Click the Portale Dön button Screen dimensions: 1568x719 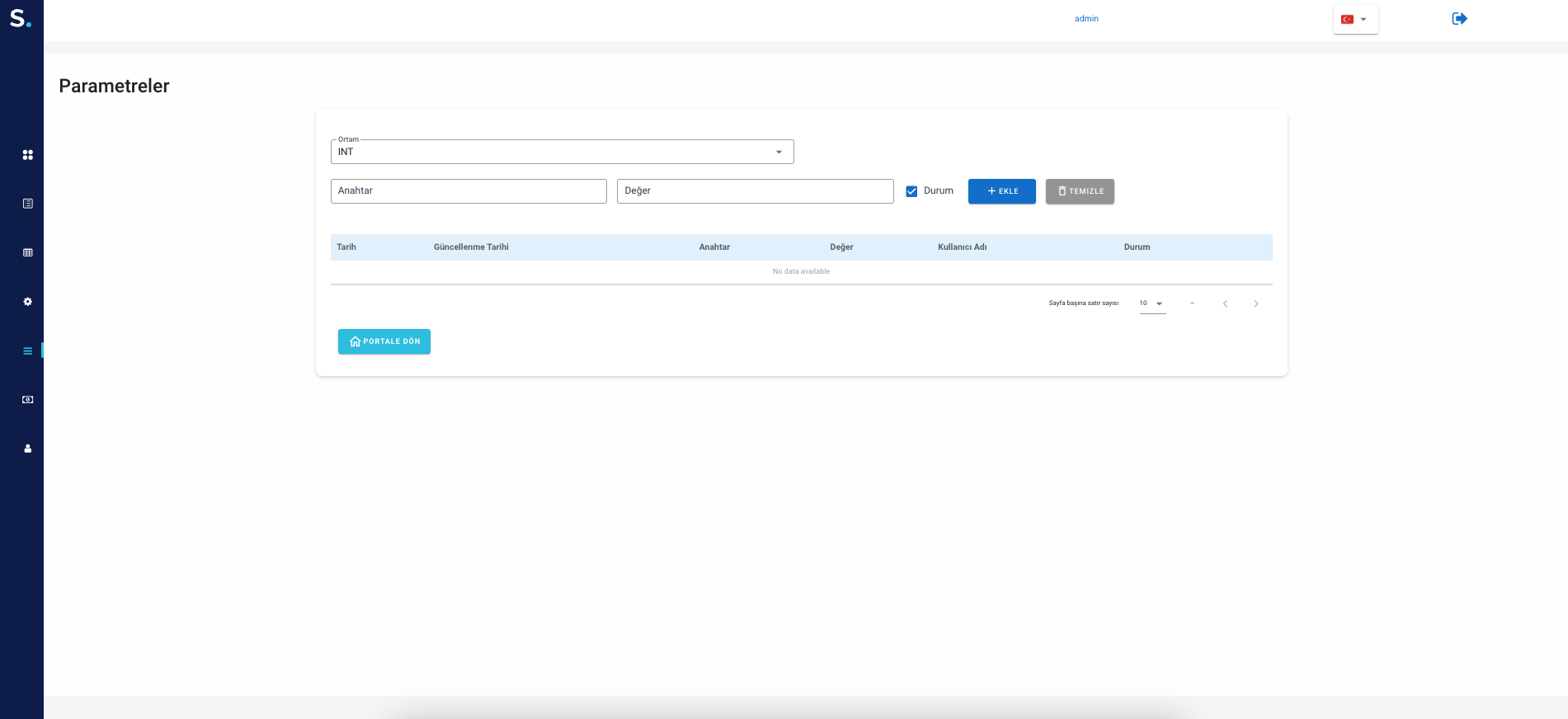(384, 341)
